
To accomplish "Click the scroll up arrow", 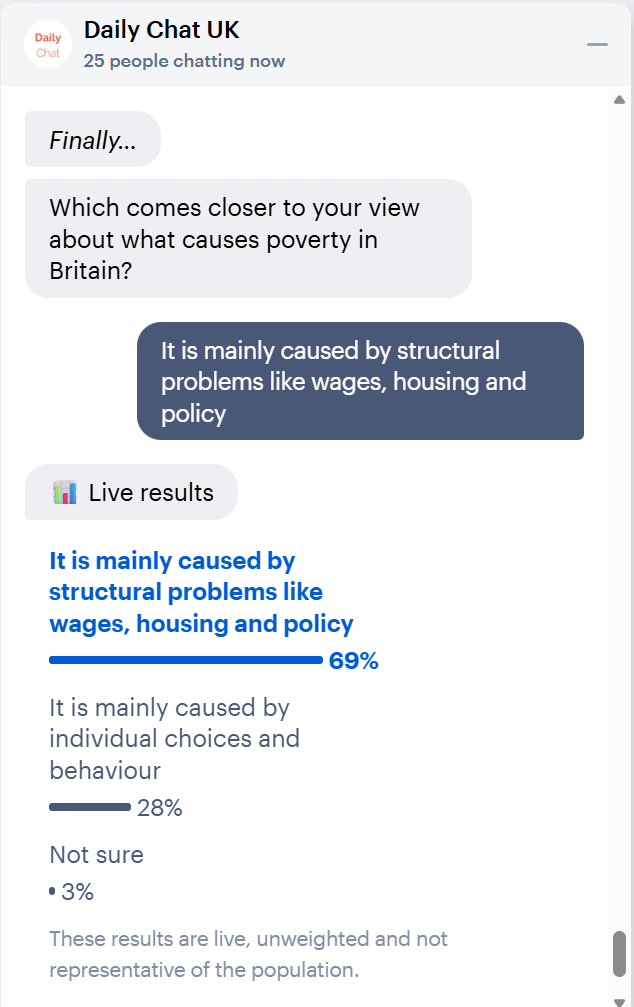I will pos(619,100).
